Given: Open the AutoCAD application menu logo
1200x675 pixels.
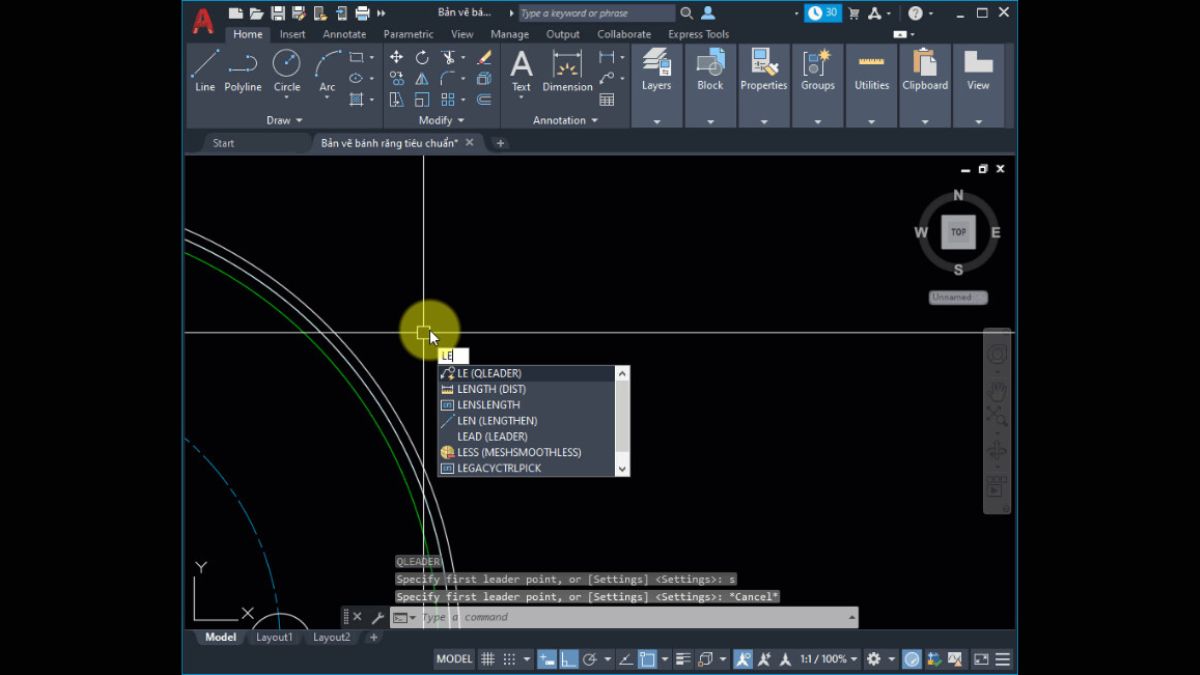Looking at the screenshot, I should (203, 21).
